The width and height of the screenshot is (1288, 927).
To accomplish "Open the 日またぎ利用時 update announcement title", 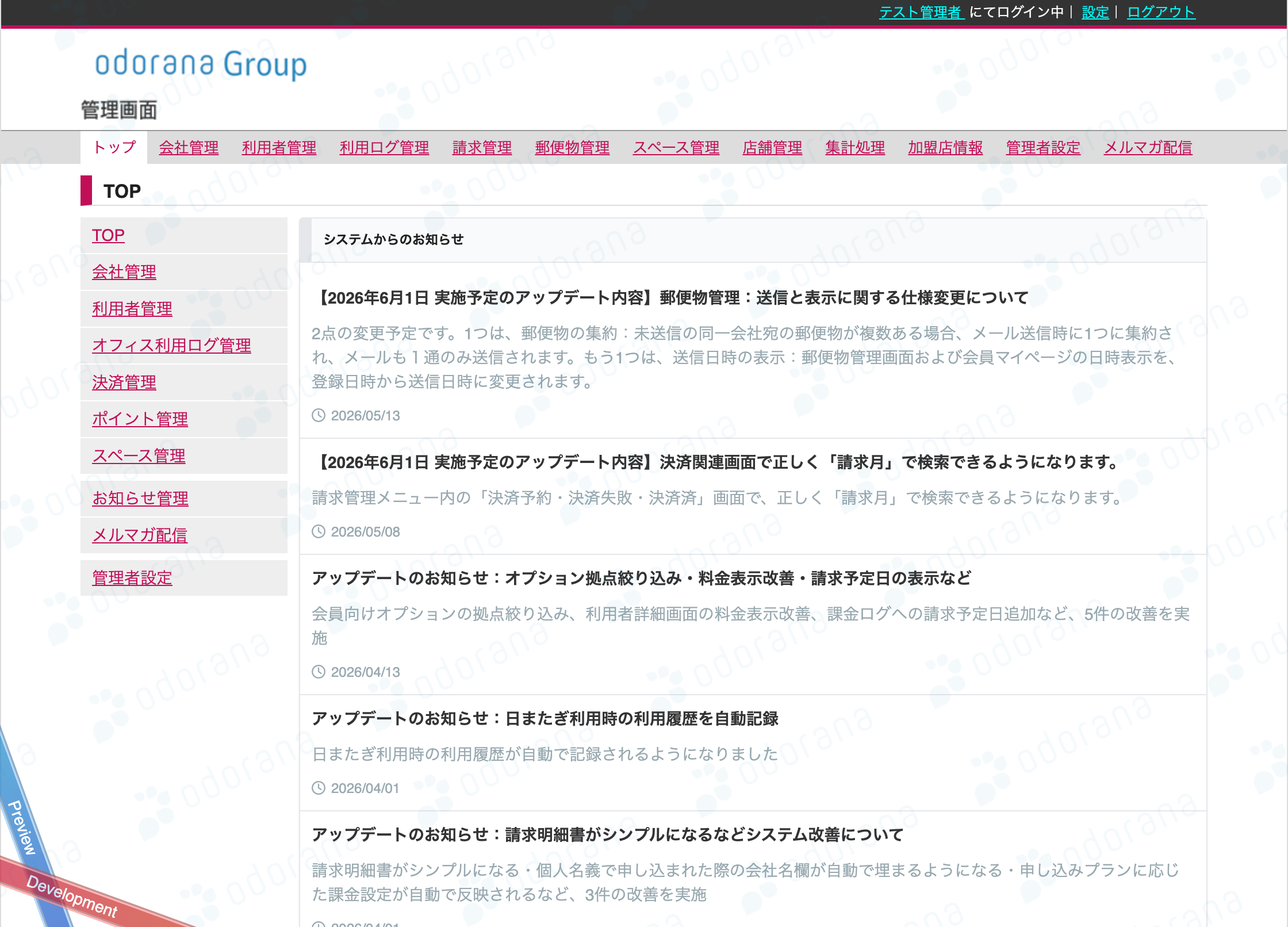I will (545, 719).
